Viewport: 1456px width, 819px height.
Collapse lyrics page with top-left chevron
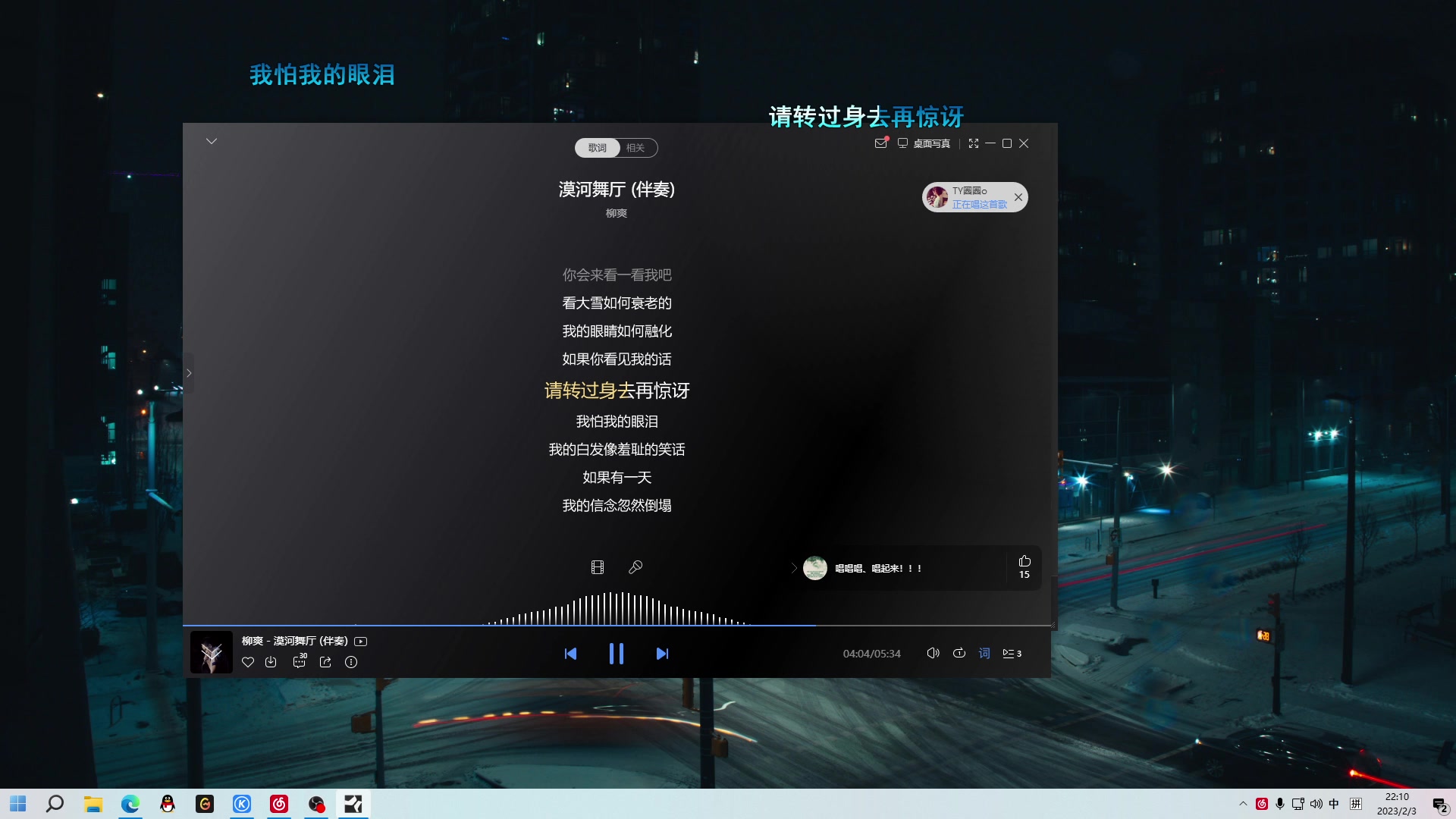point(212,141)
